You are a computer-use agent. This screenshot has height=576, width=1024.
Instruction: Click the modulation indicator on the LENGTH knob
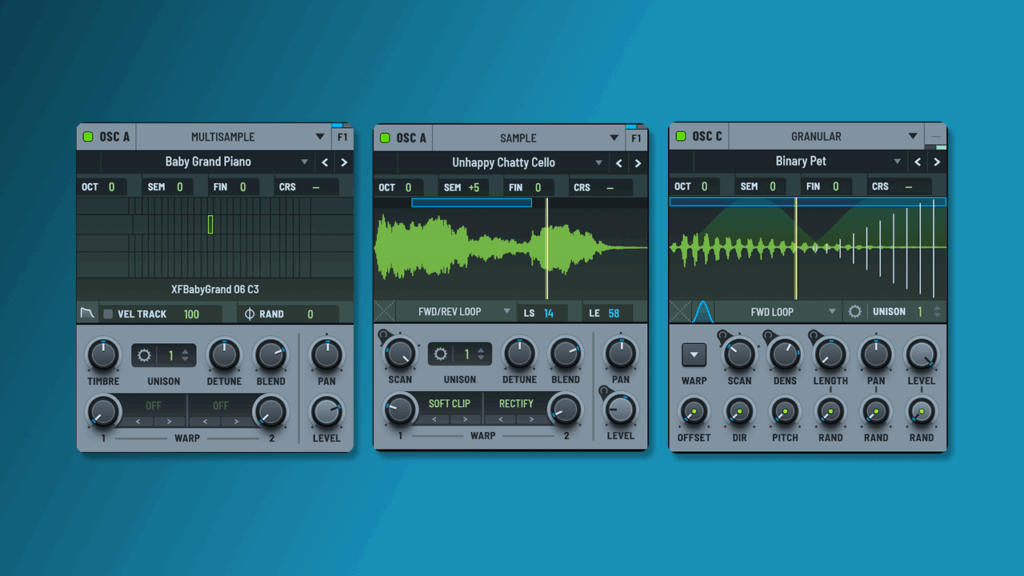coord(814,336)
